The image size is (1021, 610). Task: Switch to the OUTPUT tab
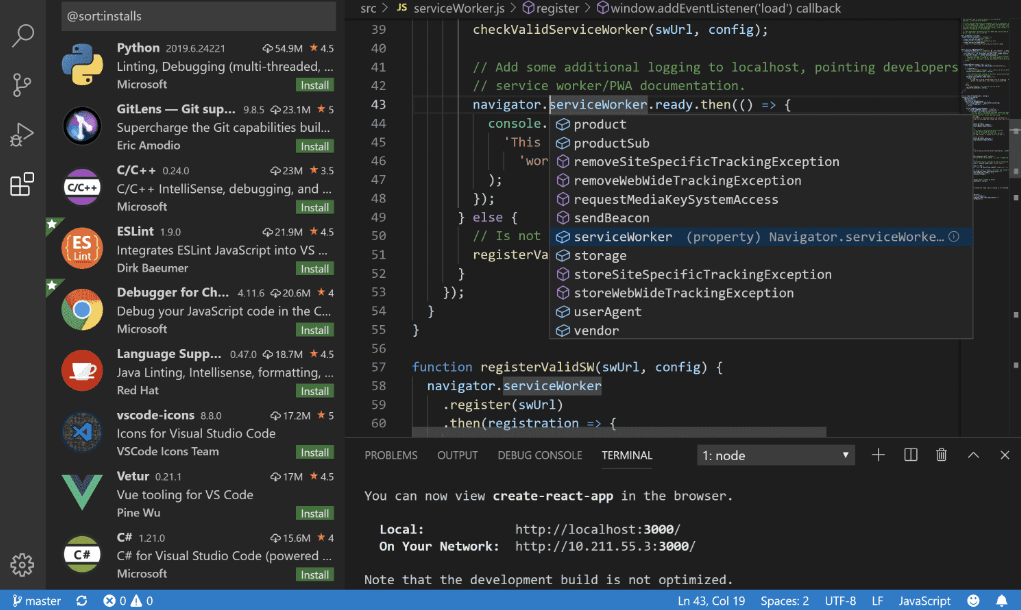(457, 455)
